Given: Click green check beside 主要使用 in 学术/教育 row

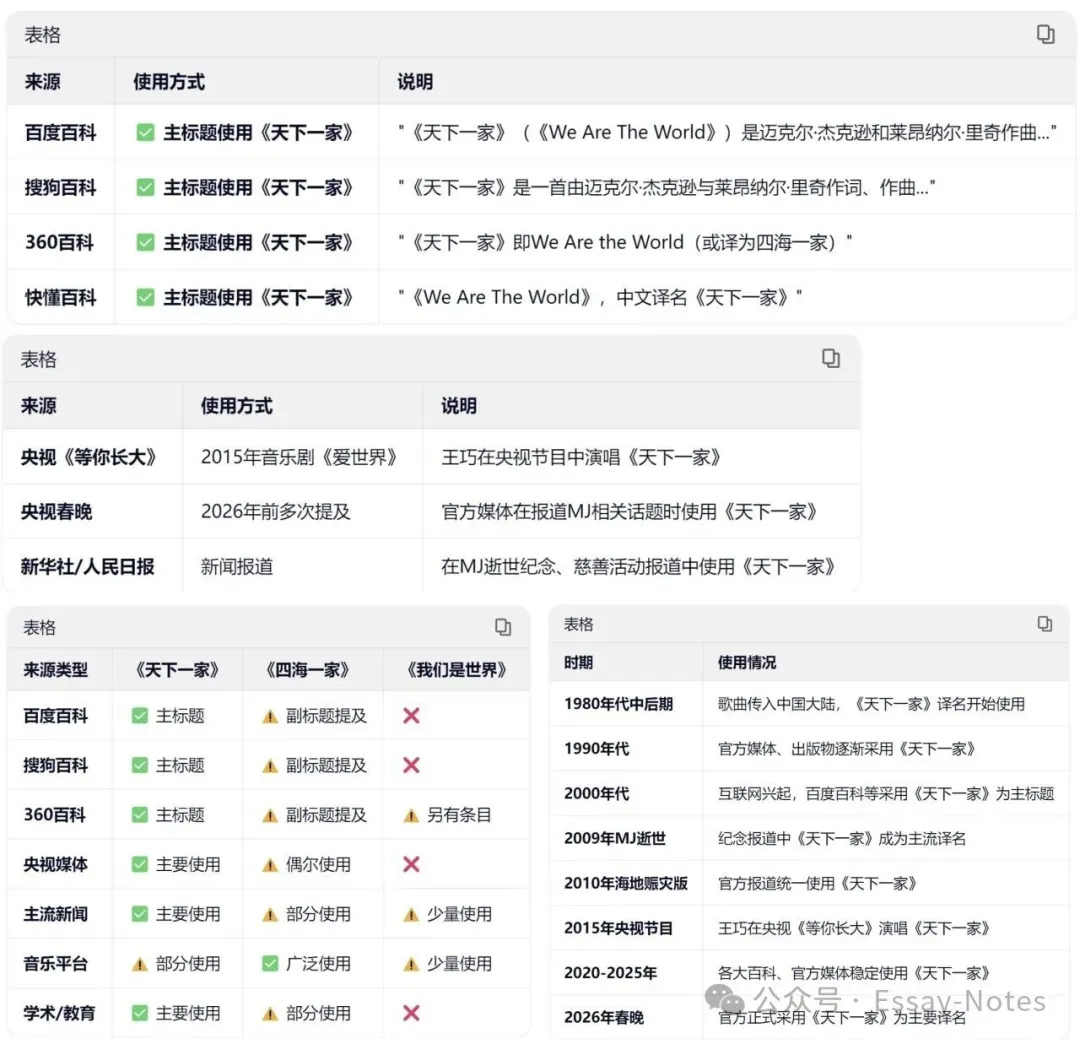Looking at the screenshot, I should pyautogui.click(x=140, y=1013).
